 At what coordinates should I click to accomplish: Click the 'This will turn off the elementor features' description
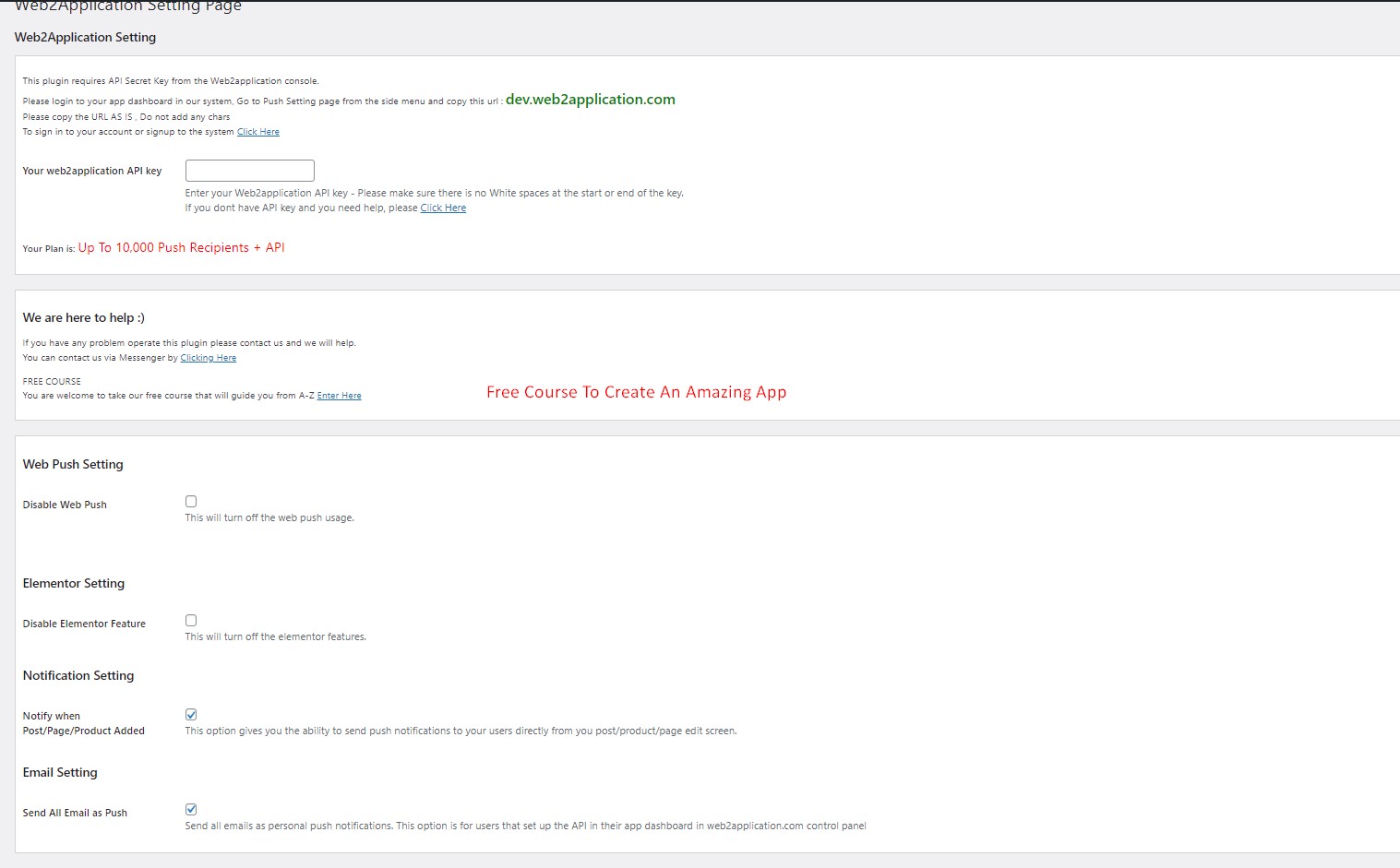pos(276,636)
